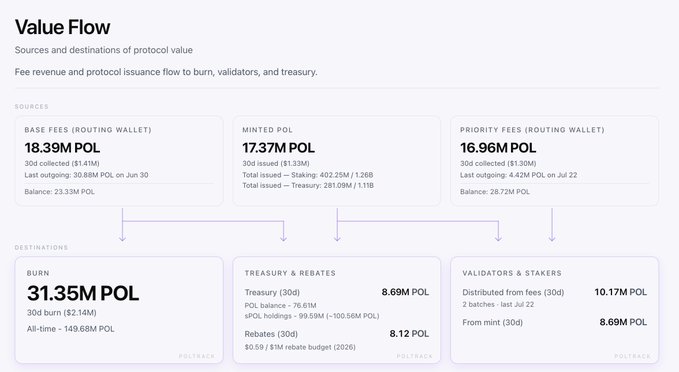Click the 'Treasury (30d)' row label
The image size is (679, 372).
272,292
